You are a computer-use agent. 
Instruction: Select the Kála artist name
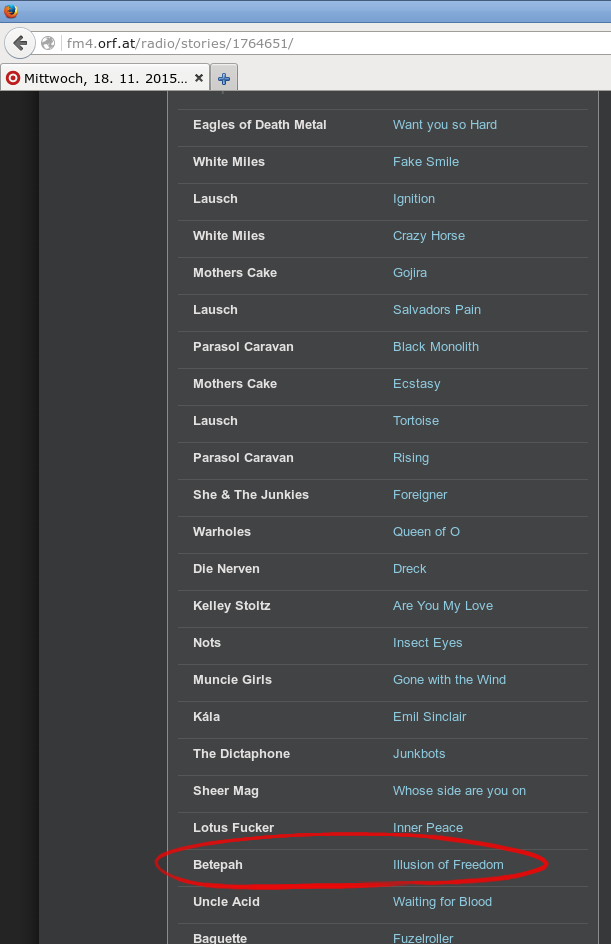tap(206, 717)
